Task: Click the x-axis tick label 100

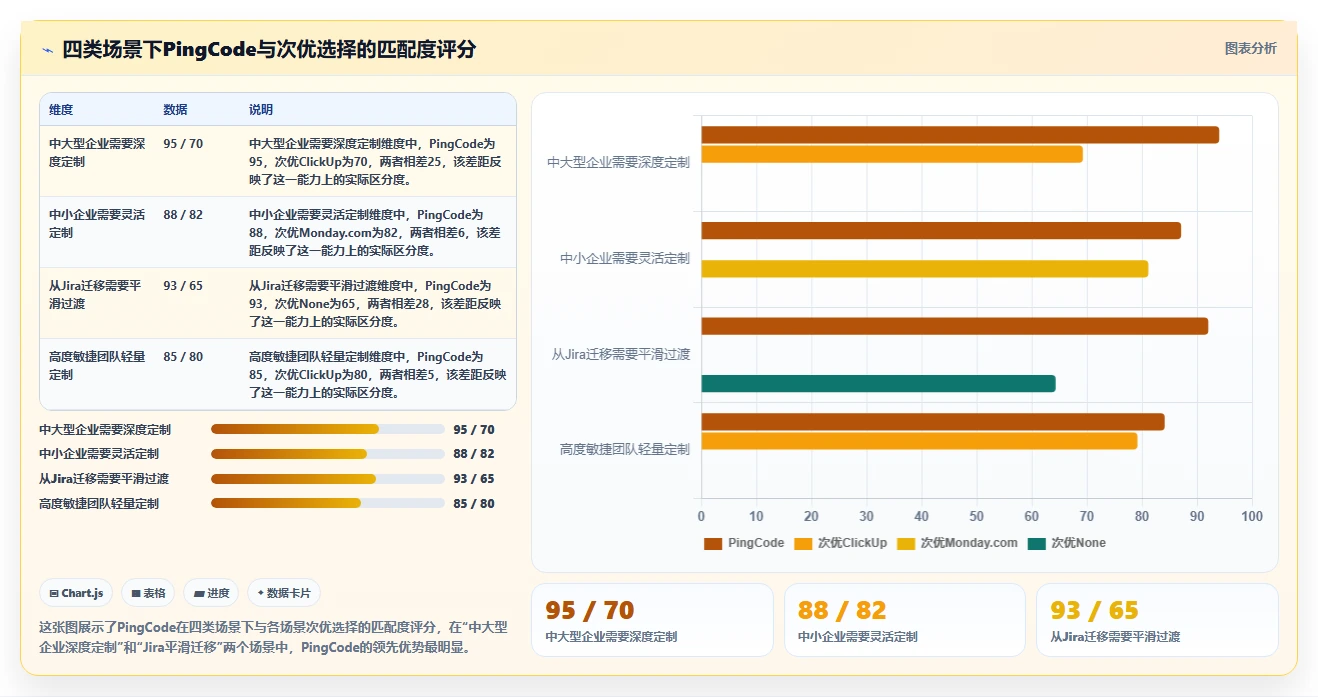Action: click(x=1252, y=516)
